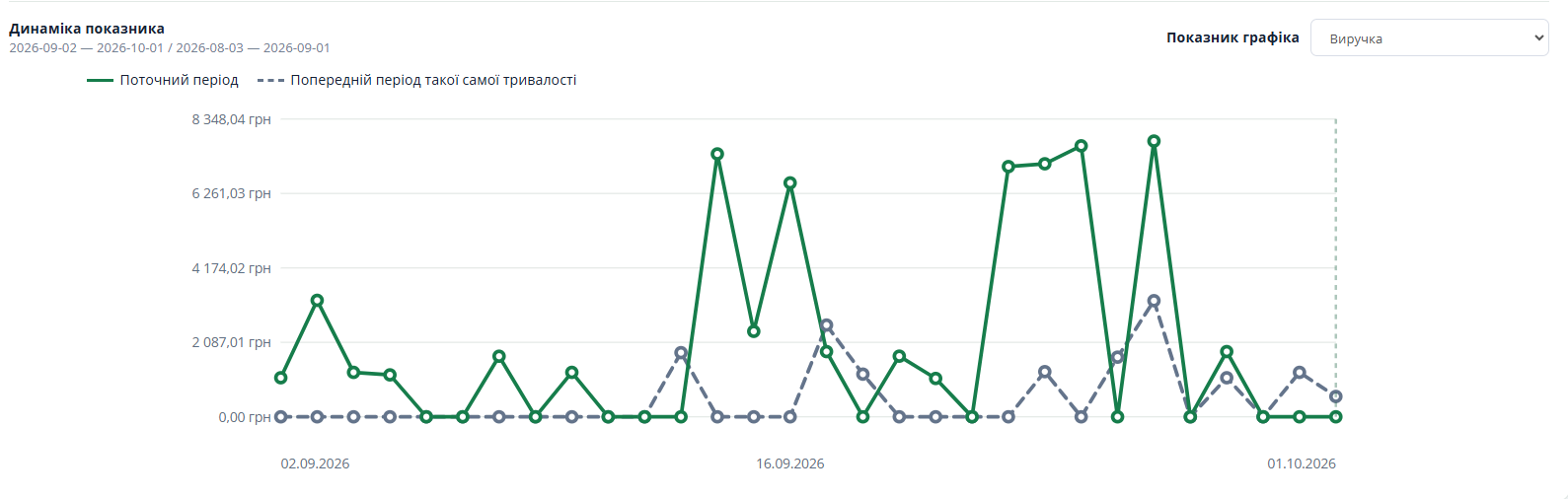Click the 6 261,03 грн axis label
The height and width of the screenshot is (499, 1568).
[231, 193]
